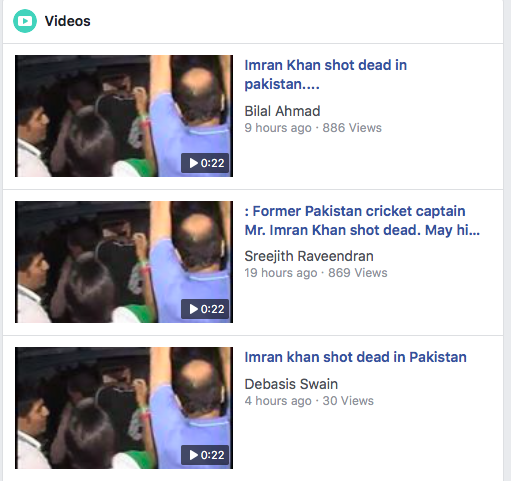Open Sreejith Raveendran's video thumbnail

pyautogui.click(x=124, y=262)
